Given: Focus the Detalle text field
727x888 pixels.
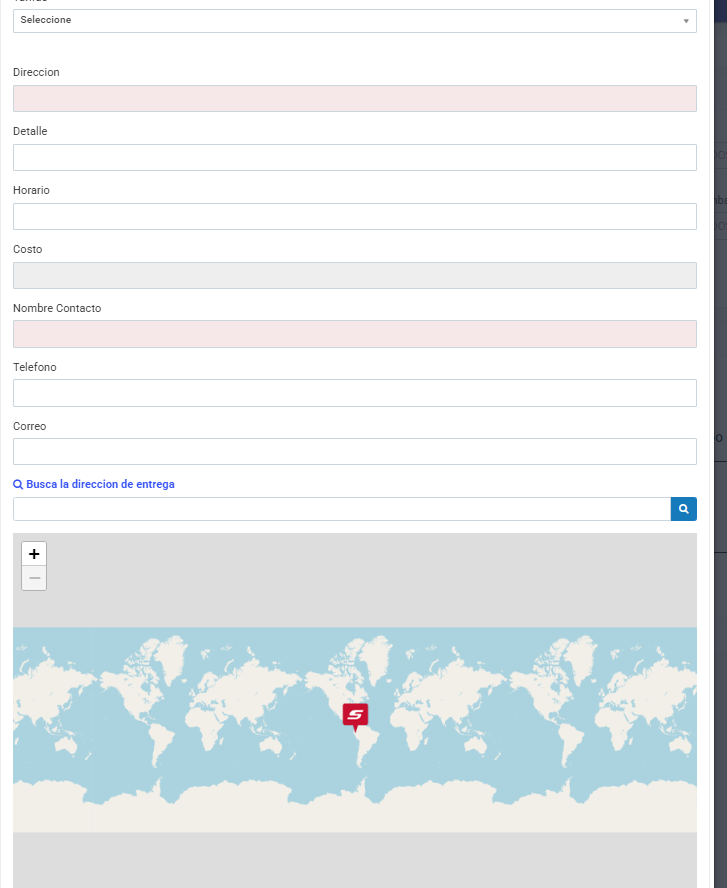Looking at the screenshot, I should (x=354, y=157).
